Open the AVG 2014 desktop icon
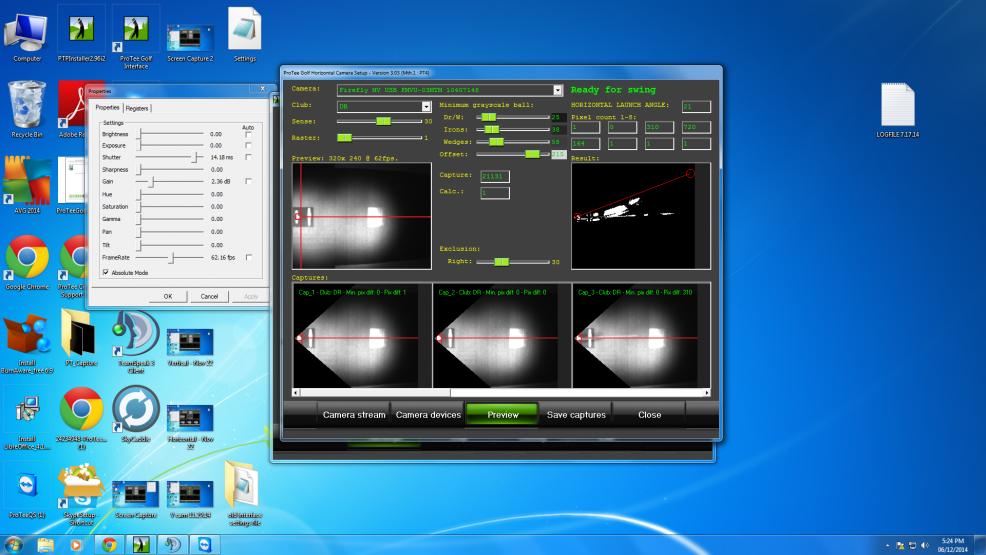This screenshot has width=986, height=555. 26,185
